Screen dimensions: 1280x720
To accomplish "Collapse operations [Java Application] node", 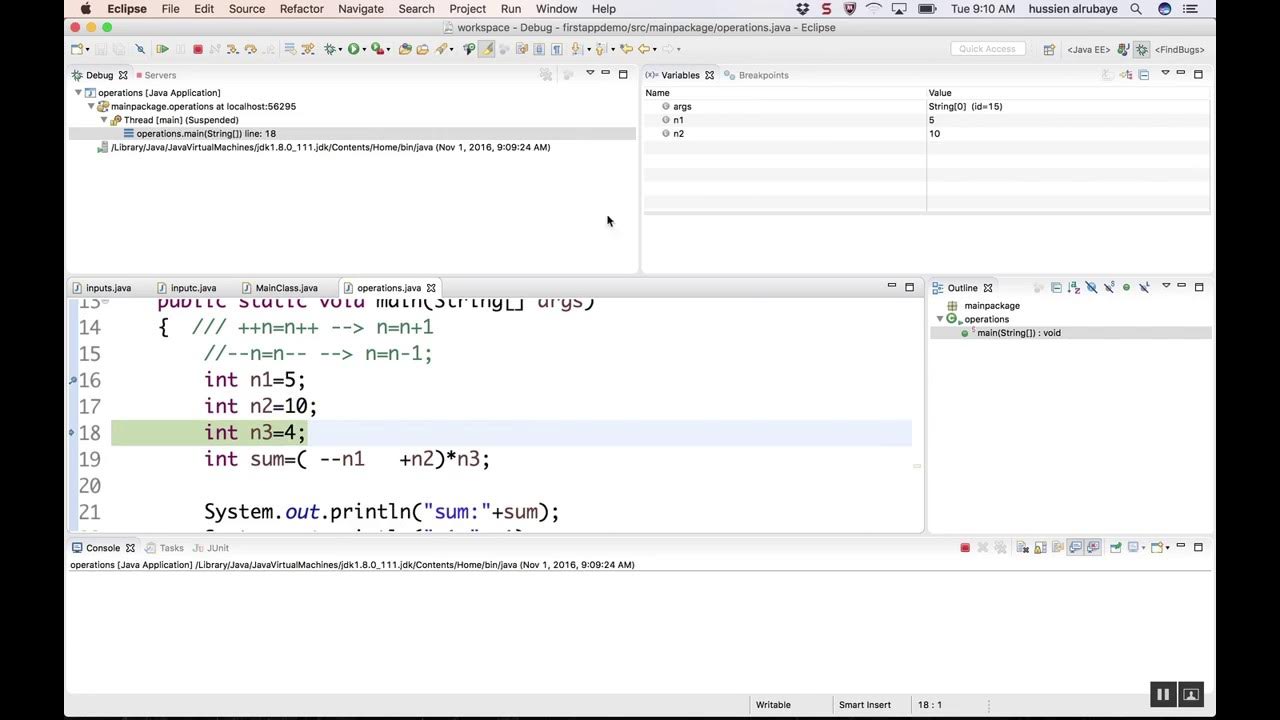I will coord(79,93).
